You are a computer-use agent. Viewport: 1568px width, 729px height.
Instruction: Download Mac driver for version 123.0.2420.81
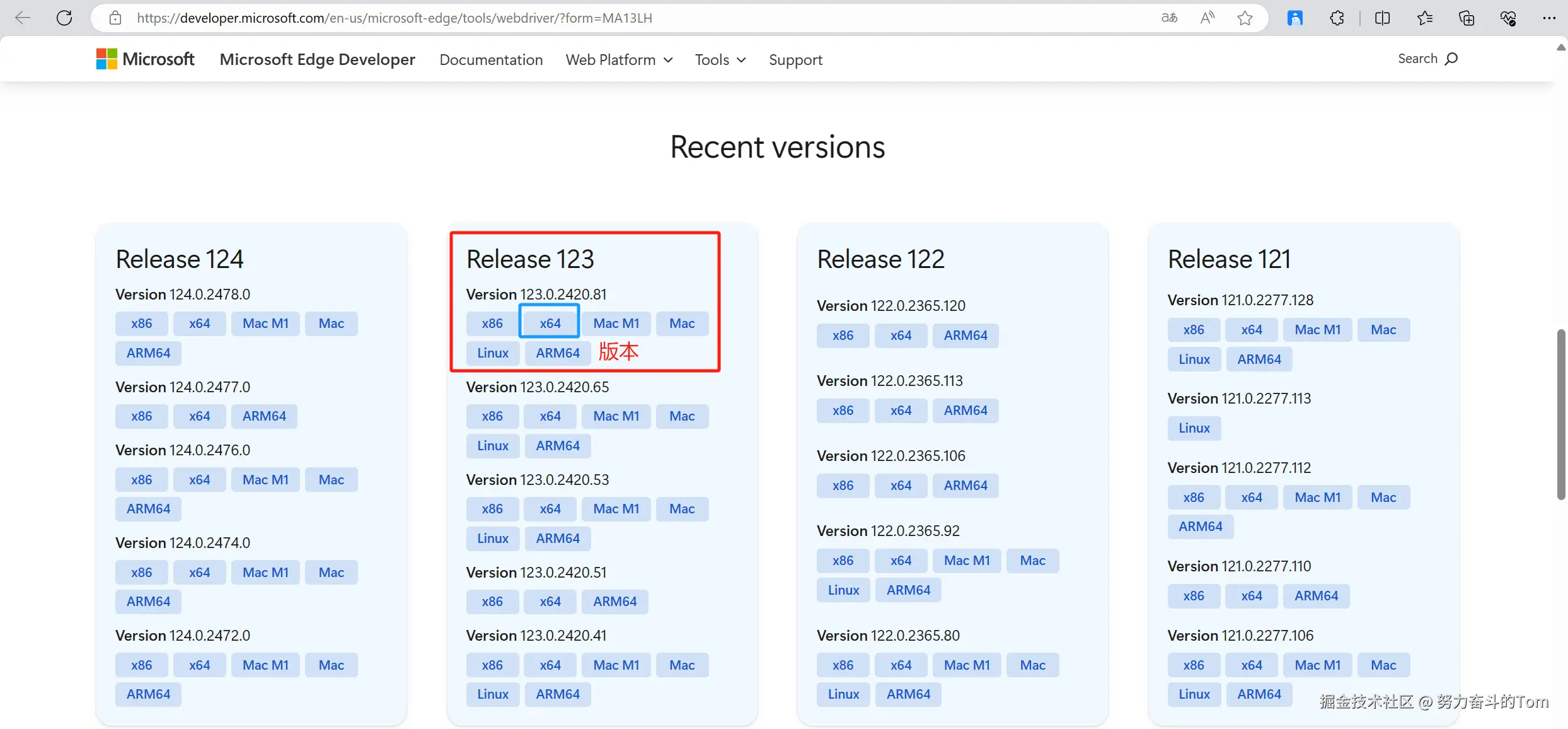coord(682,324)
